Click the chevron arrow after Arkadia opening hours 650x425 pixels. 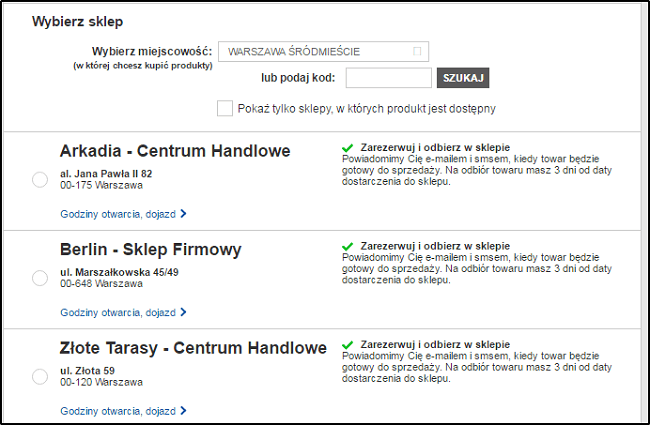(x=184, y=213)
